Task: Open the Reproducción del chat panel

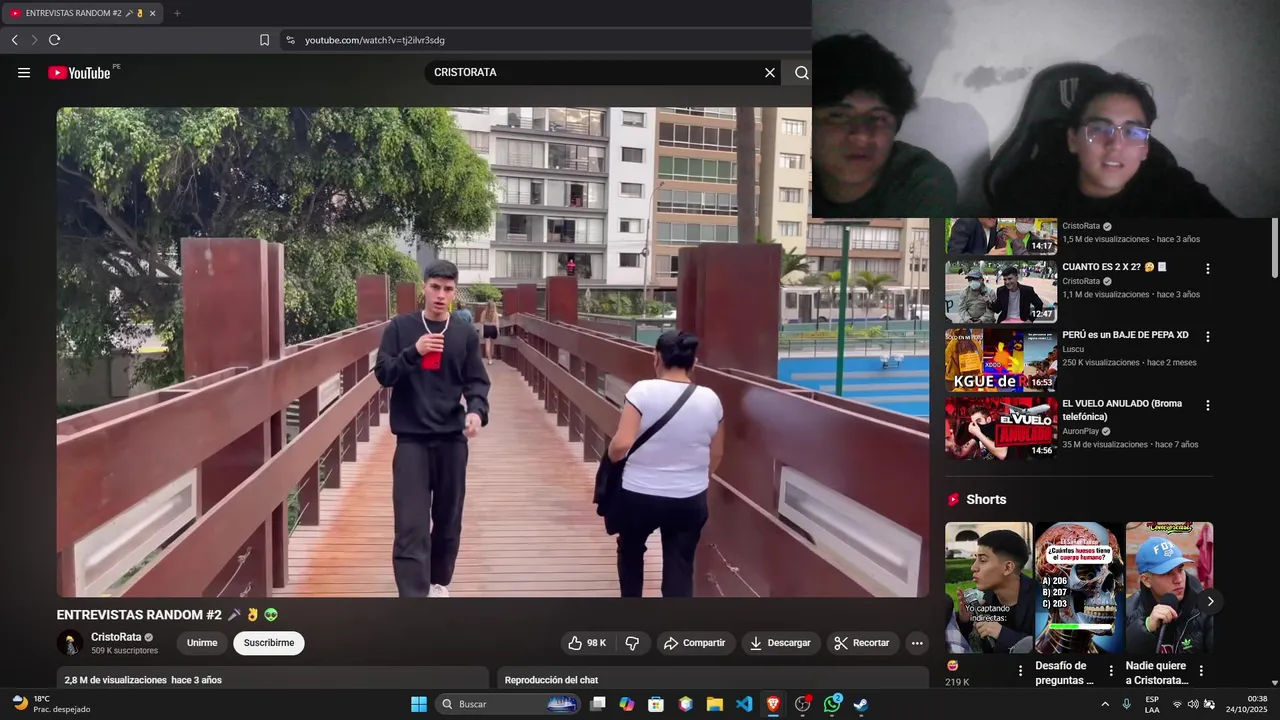Action: point(713,680)
